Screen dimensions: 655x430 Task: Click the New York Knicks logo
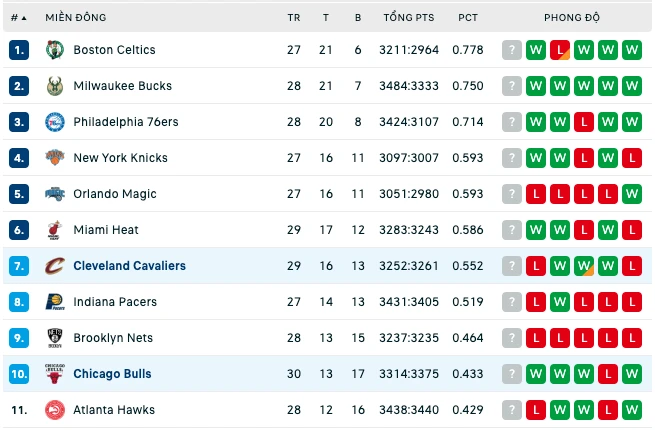pos(55,158)
